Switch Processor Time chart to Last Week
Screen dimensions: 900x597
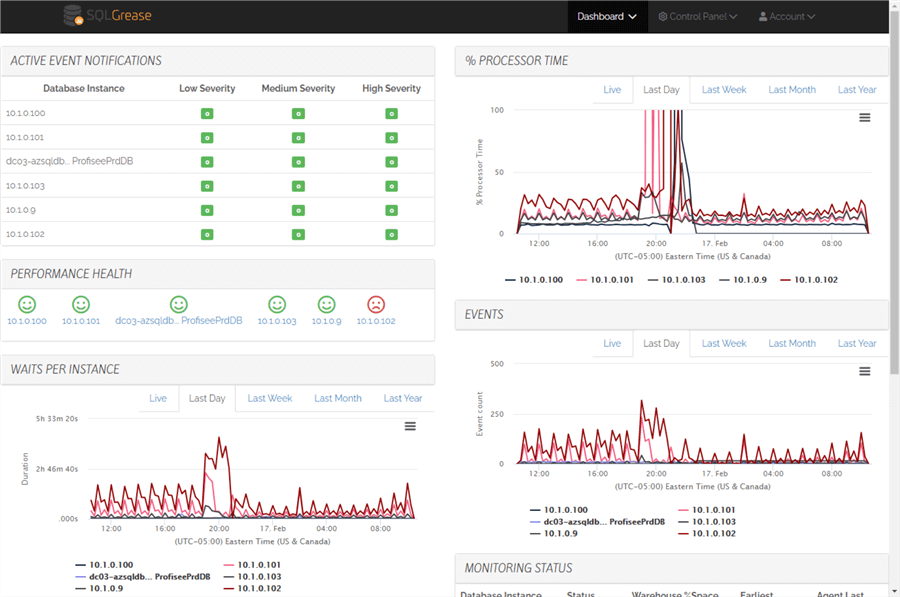pyautogui.click(x=724, y=89)
